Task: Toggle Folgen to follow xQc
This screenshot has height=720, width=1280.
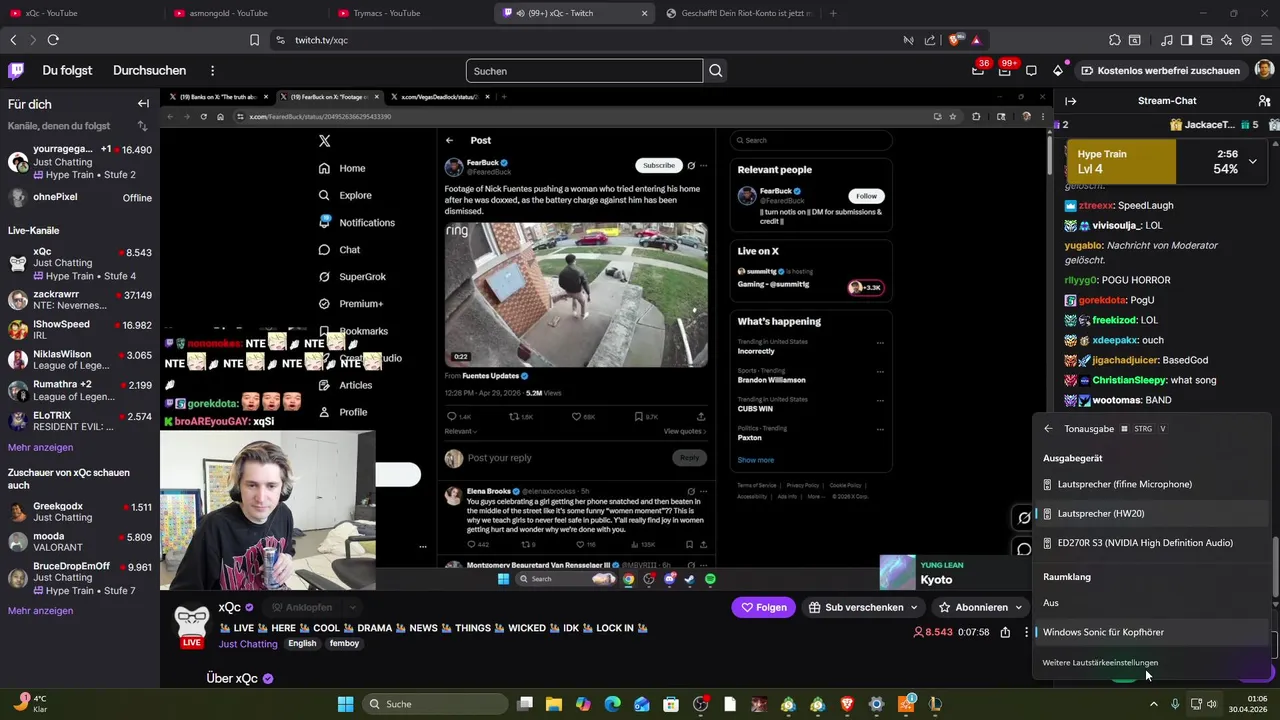Action: pos(765,607)
